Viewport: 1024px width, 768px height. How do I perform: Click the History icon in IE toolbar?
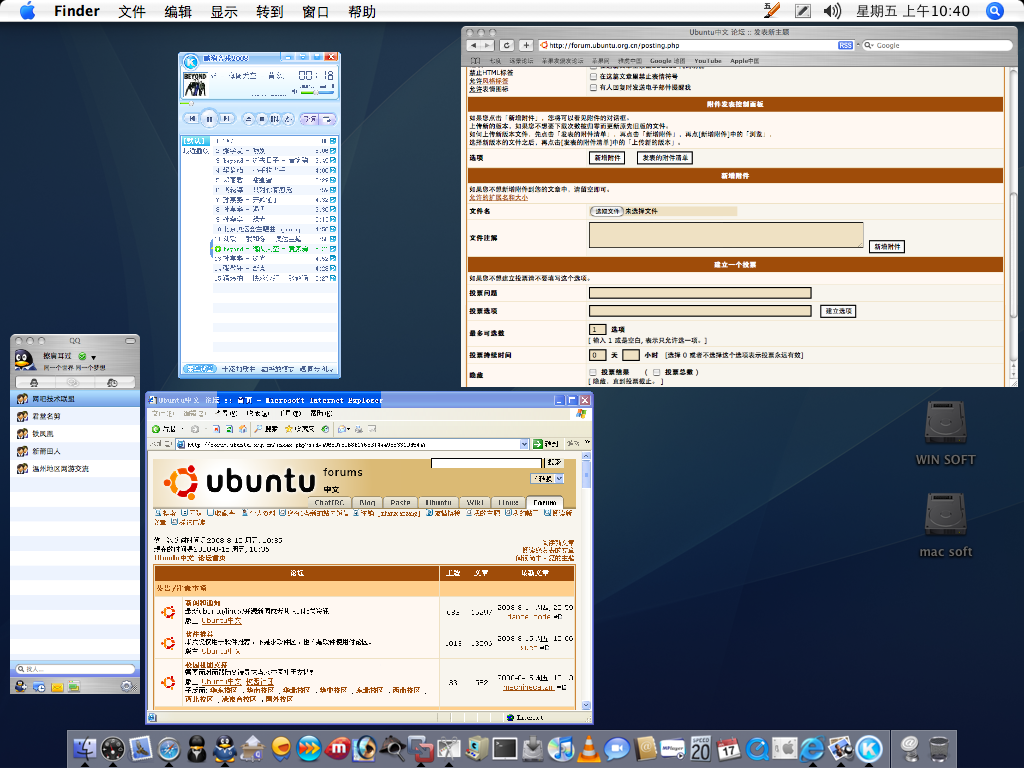point(325,429)
